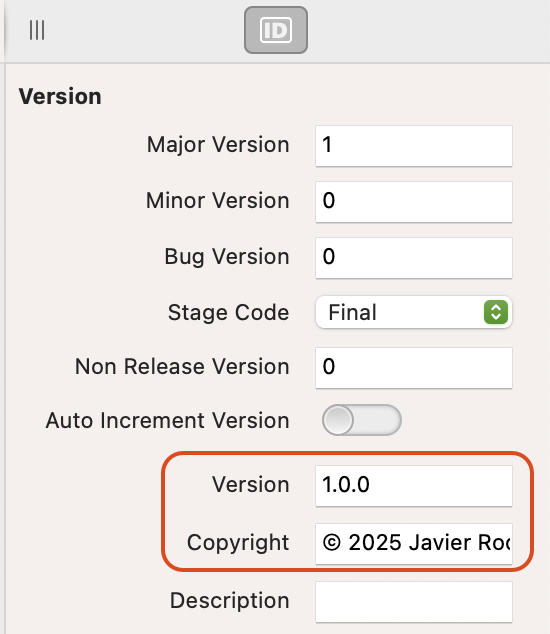Screen dimensions: 550x634
Task: Click the green arrows on Stage Code popup
Action: click(496, 312)
